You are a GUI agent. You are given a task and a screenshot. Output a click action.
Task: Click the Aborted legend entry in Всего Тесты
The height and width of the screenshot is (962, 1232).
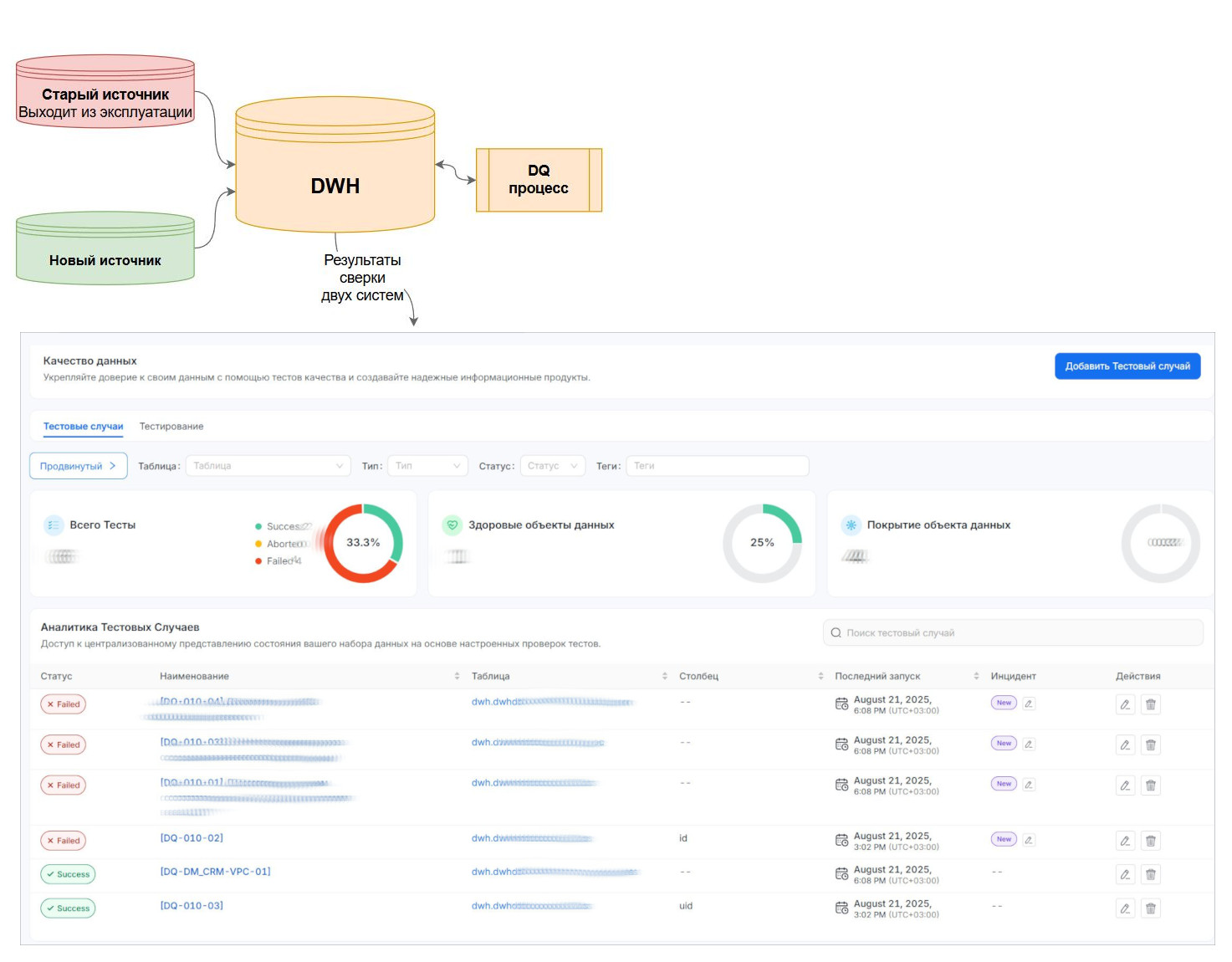coord(283,544)
